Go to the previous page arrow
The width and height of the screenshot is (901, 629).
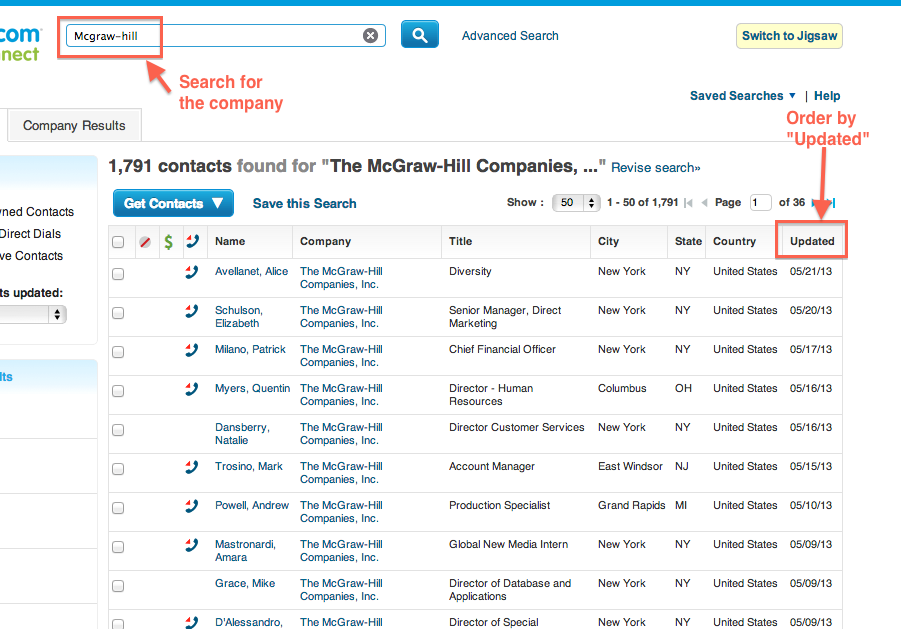(x=704, y=203)
